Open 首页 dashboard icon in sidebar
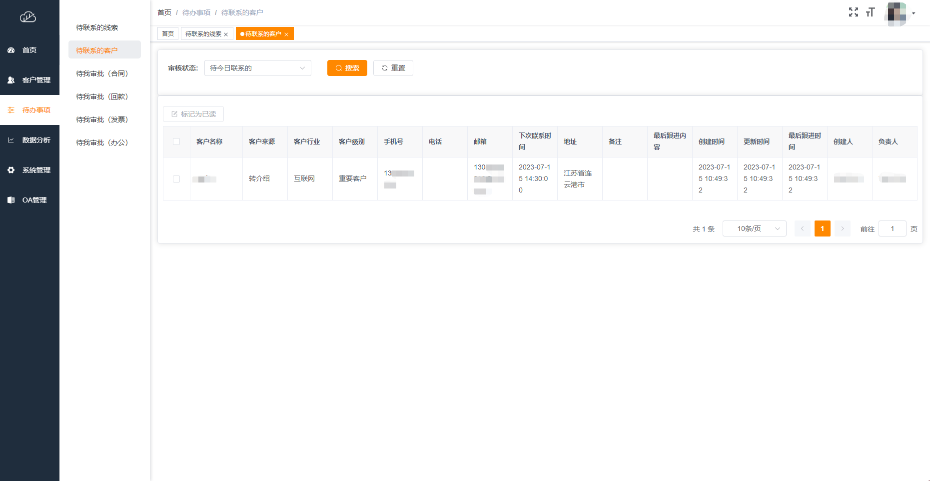 coord(11,50)
